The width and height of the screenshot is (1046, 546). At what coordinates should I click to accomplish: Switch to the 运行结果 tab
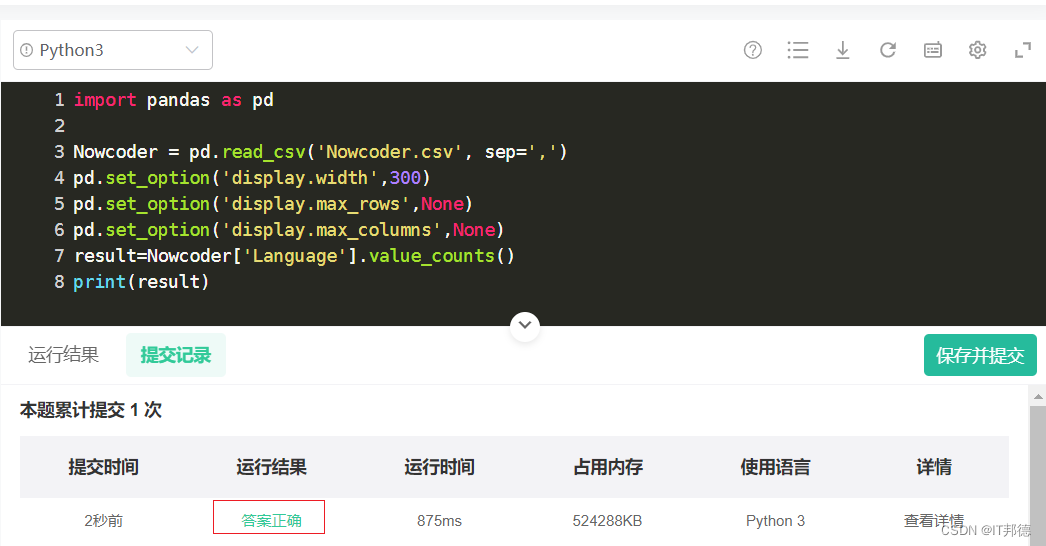pos(63,355)
